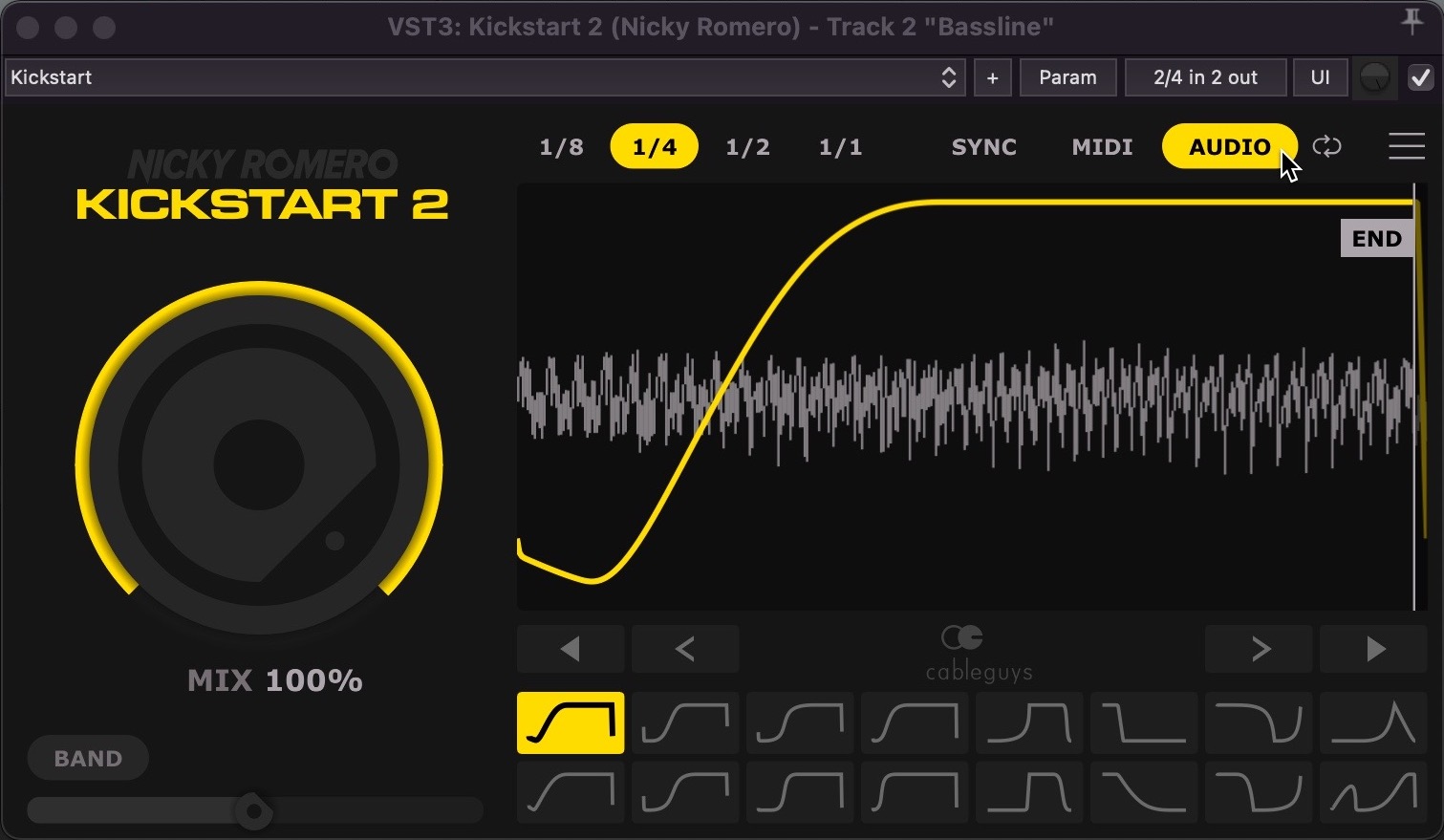Choose the seventh curve shape in the top preset row
Image resolution: width=1444 pixels, height=840 pixels.
tap(1259, 722)
